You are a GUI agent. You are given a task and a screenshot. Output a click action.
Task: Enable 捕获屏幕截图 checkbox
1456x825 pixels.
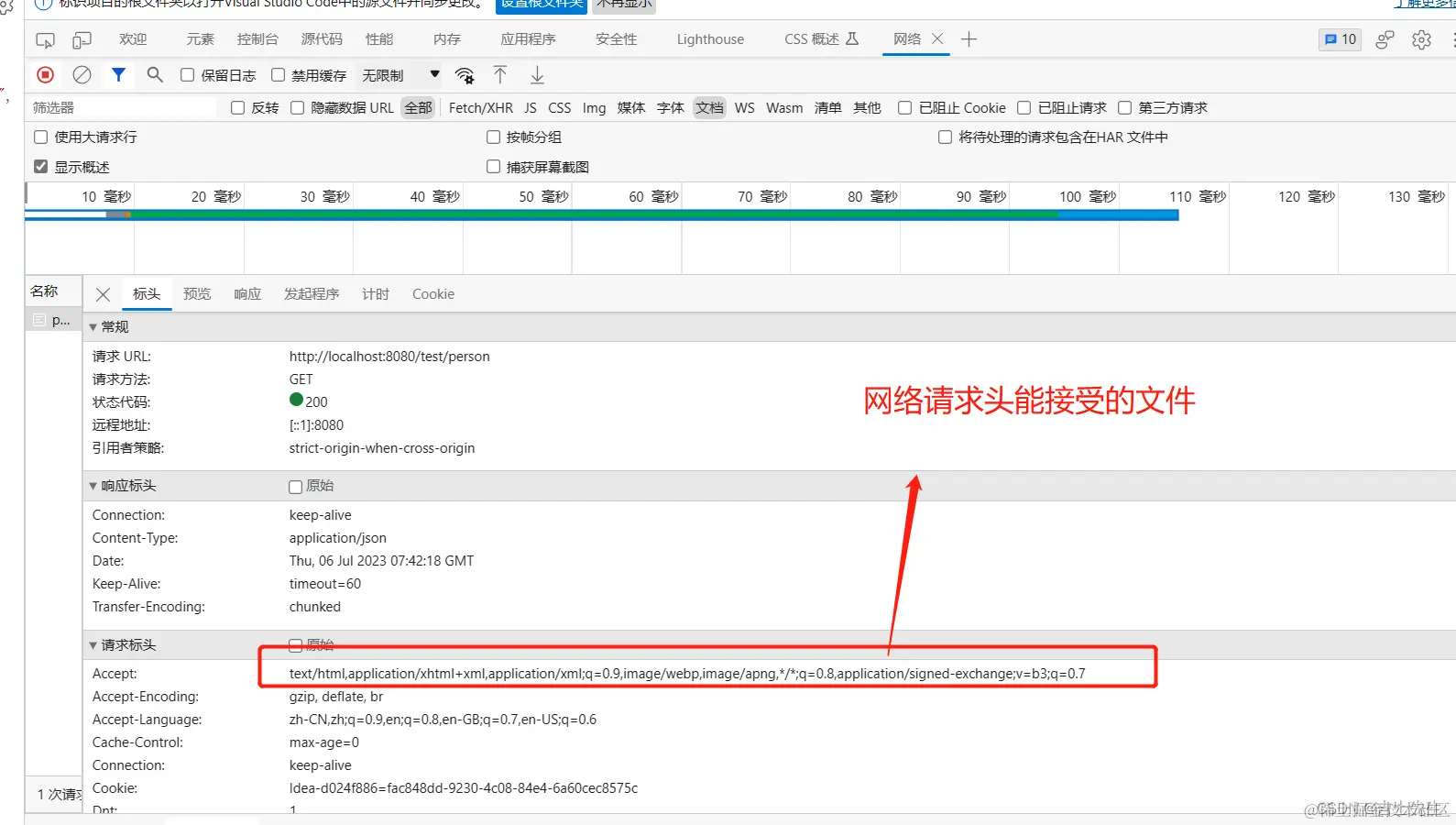493,167
